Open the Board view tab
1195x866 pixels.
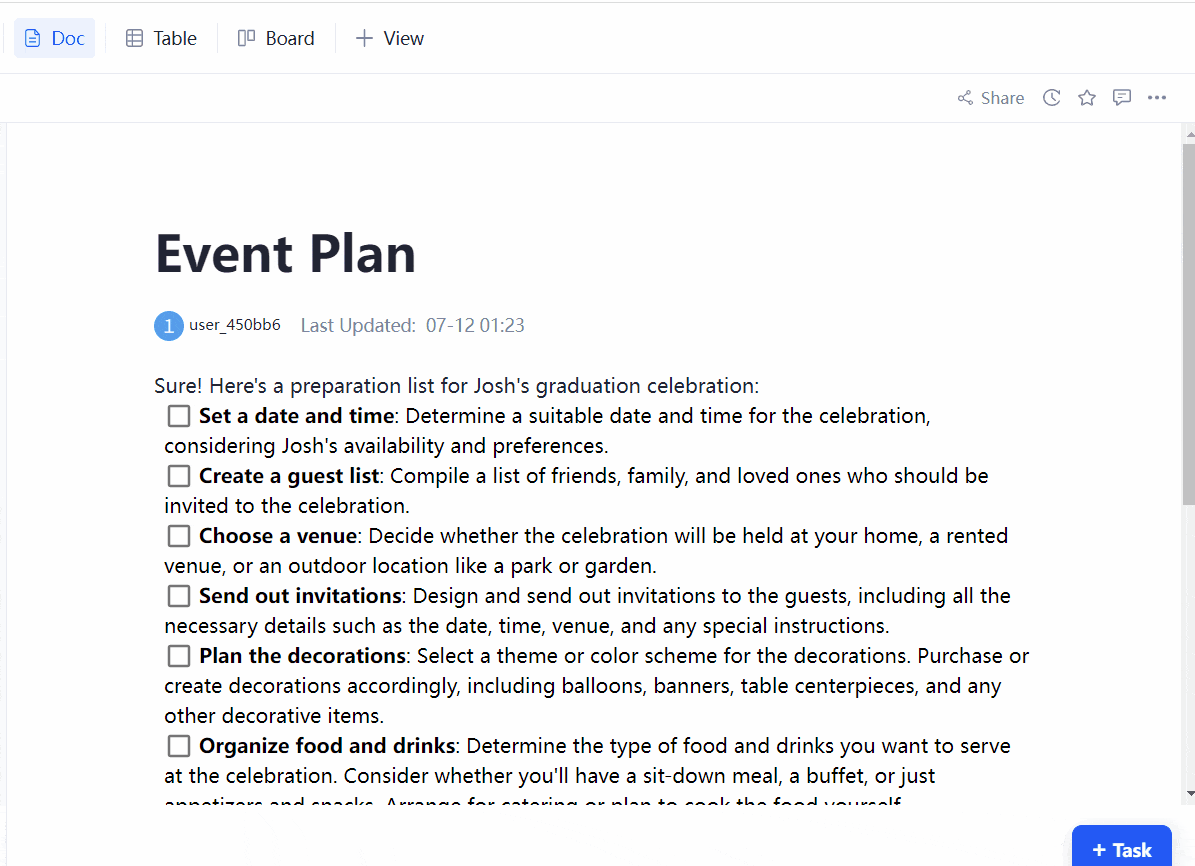click(276, 38)
